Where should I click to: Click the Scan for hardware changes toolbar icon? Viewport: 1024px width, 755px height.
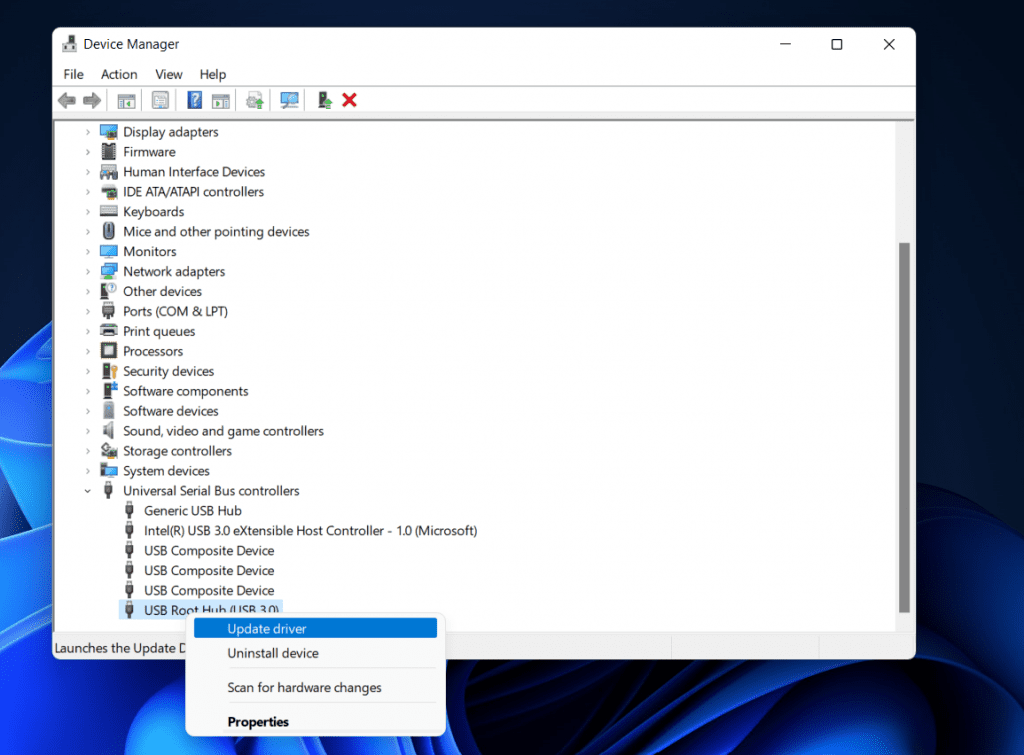289,99
